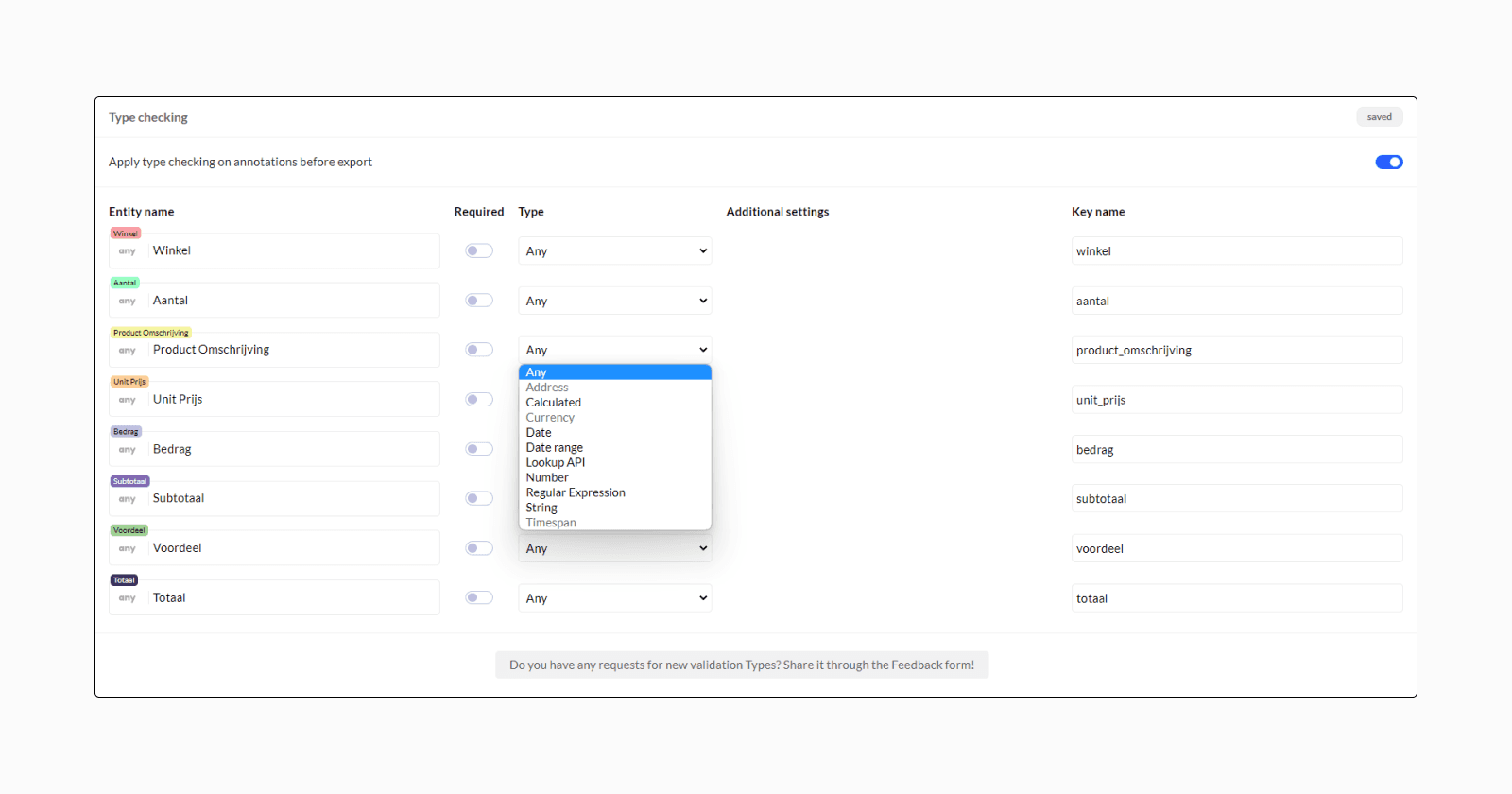The image size is (1512, 794).
Task: Pick Regular Expression type option
Action: pos(576,492)
